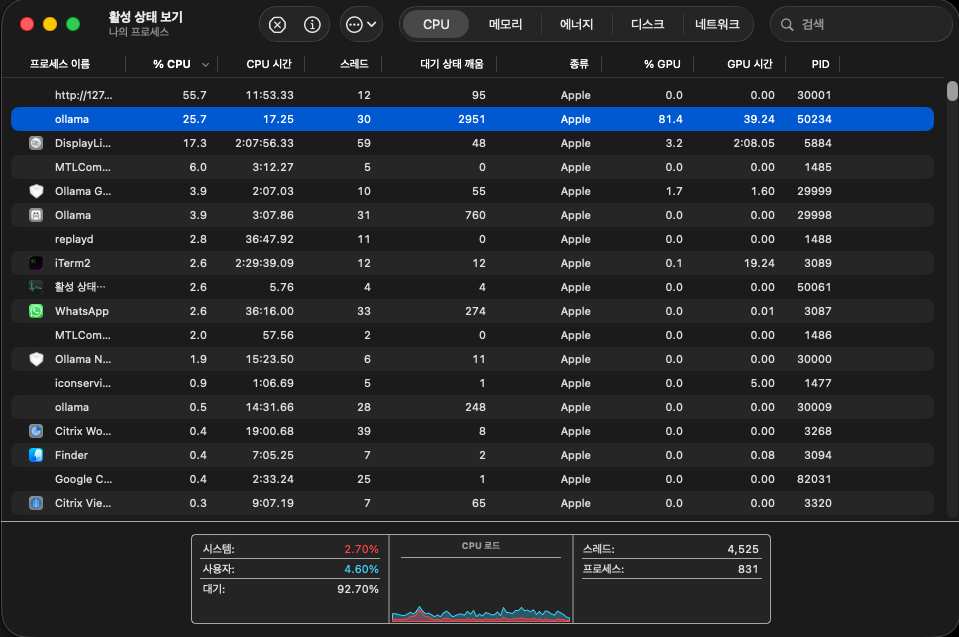Click the 대기 92.70% value
Screen dimensions: 959x637
358,589
